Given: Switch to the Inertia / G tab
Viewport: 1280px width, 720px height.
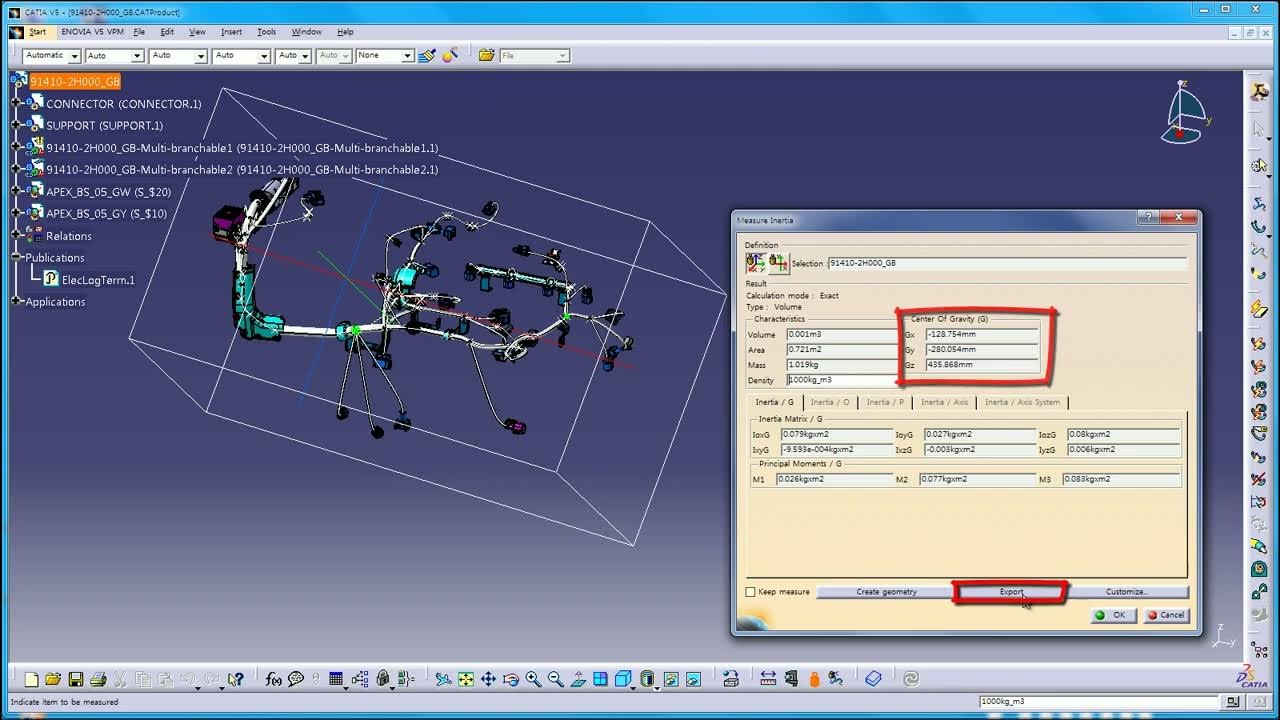Looking at the screenshot, I should (x=775, y=402).
